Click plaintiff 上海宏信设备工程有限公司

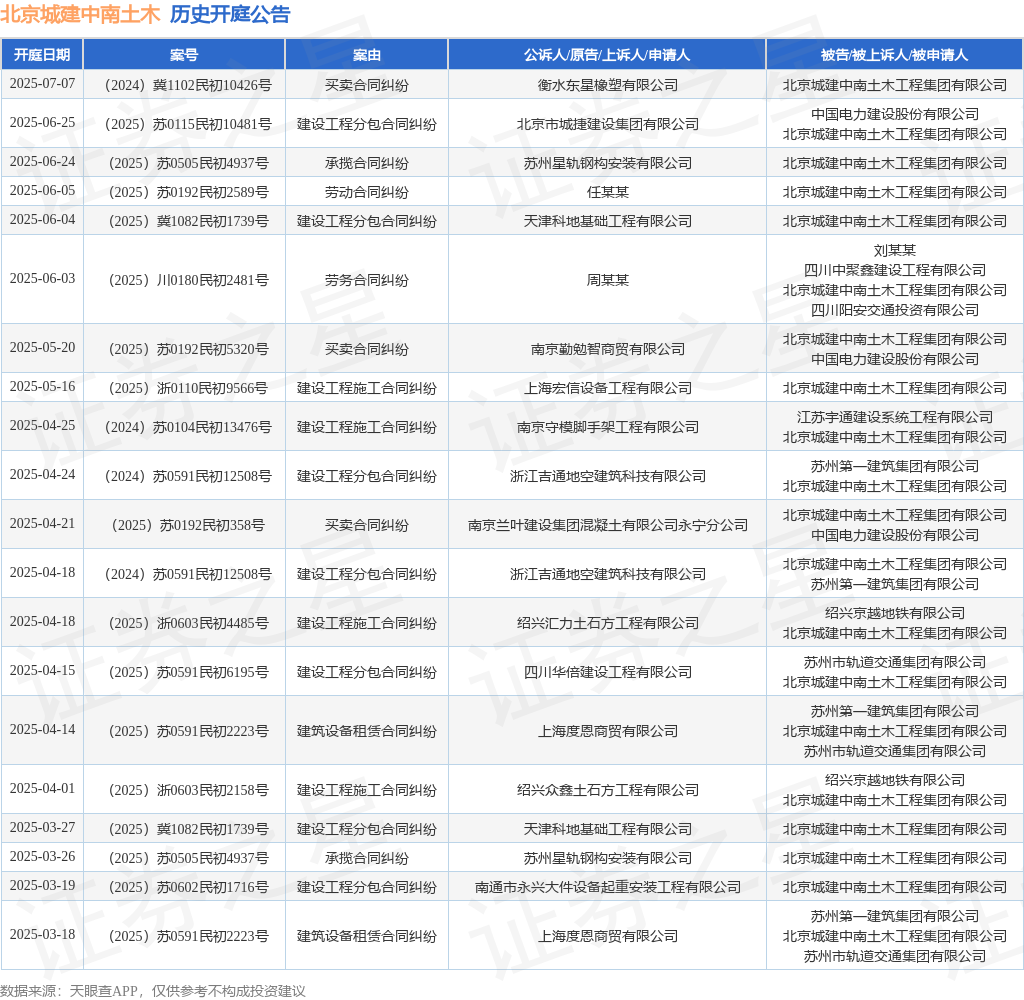607,388
